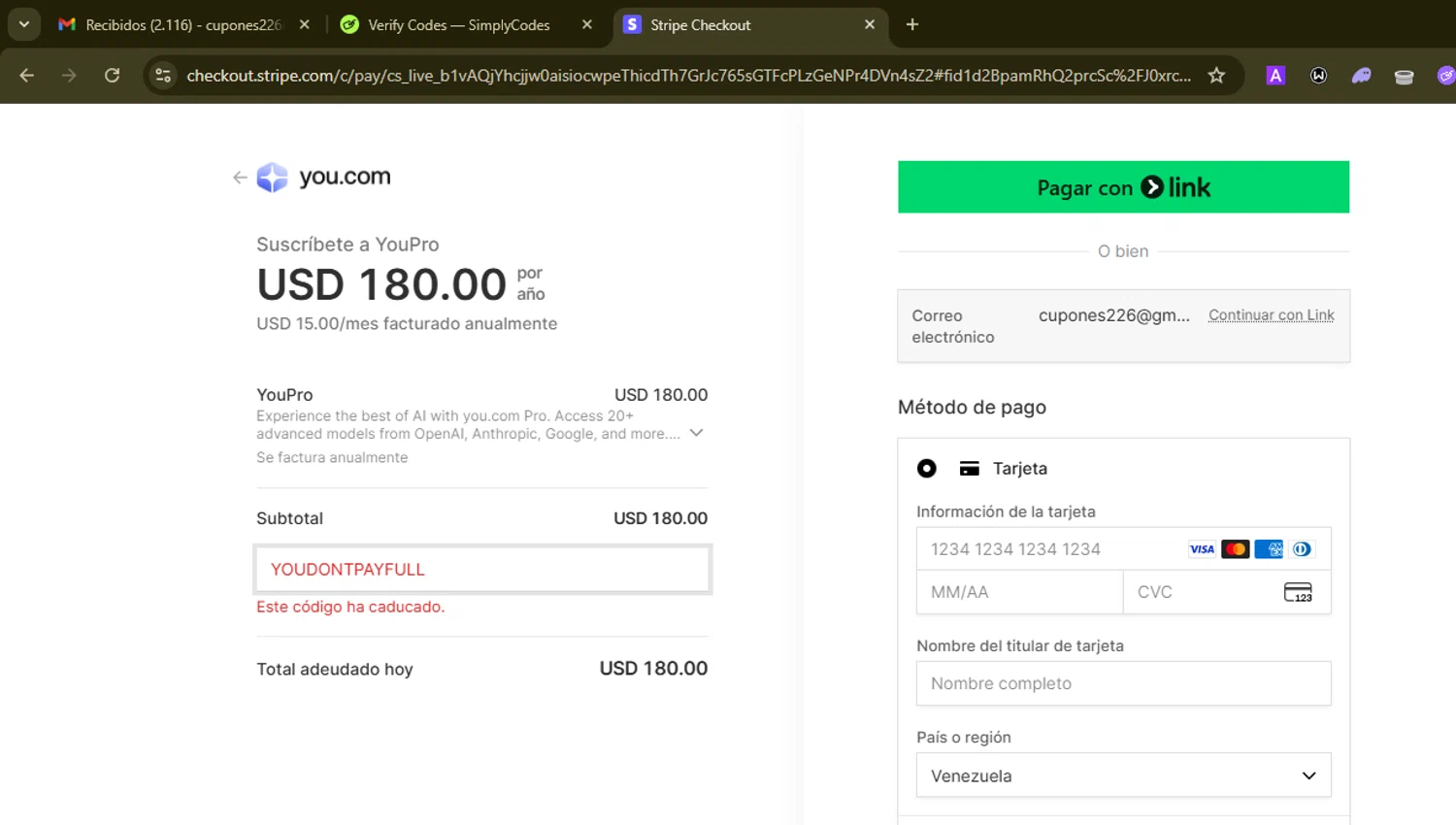
Task: Click the Total adeudado hoy label
Action: (x=335, y=669)
